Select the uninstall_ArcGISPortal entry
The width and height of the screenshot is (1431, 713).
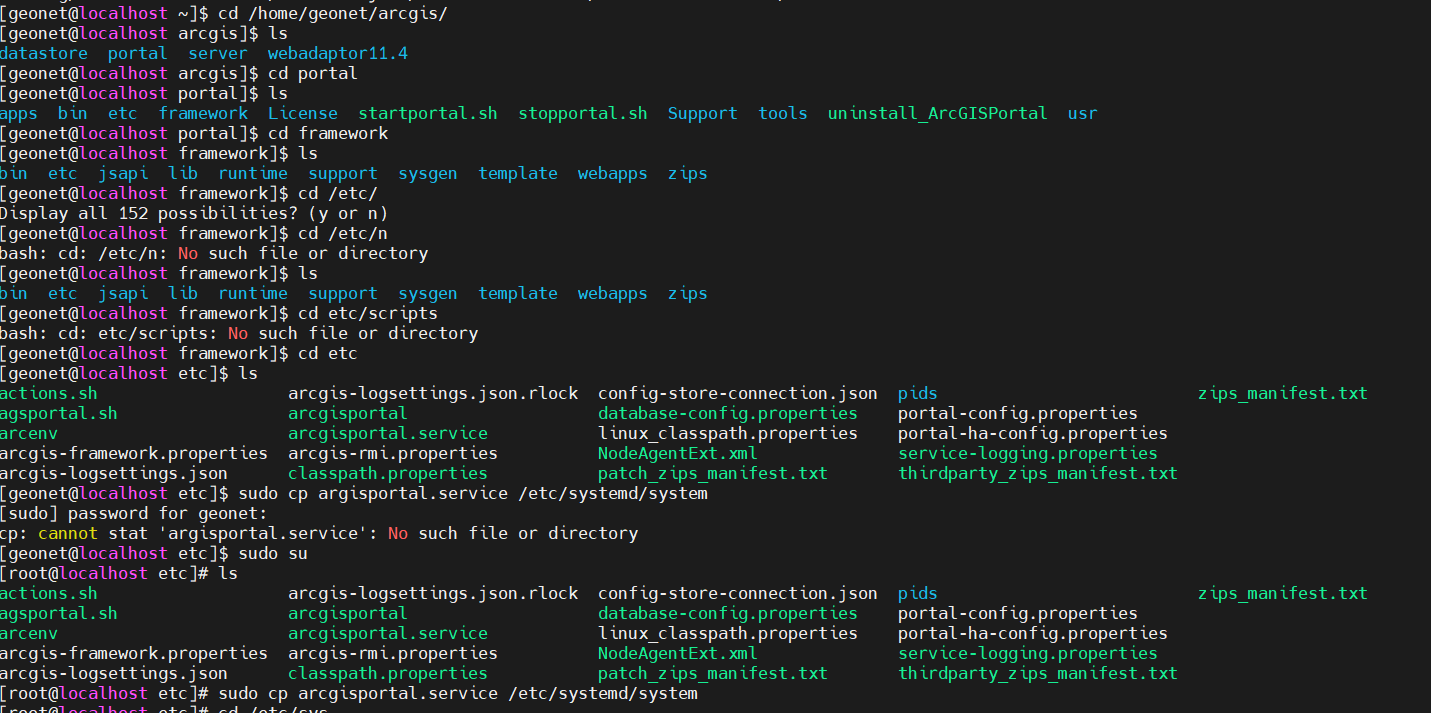tap(938, 113)
